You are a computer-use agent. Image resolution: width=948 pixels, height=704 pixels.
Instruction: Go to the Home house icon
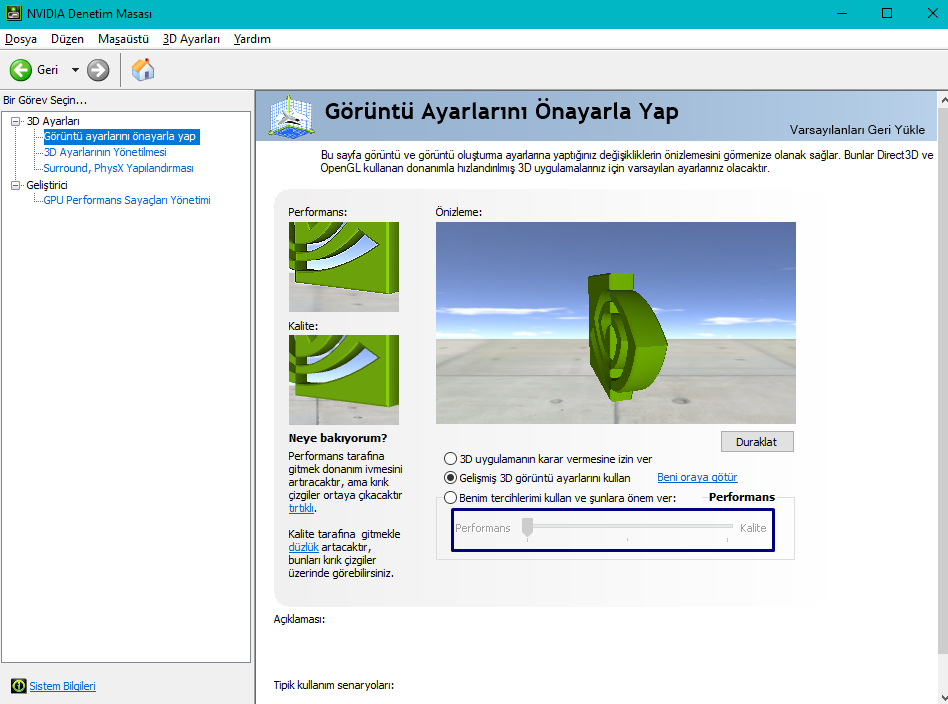click(x=143, y=70)
